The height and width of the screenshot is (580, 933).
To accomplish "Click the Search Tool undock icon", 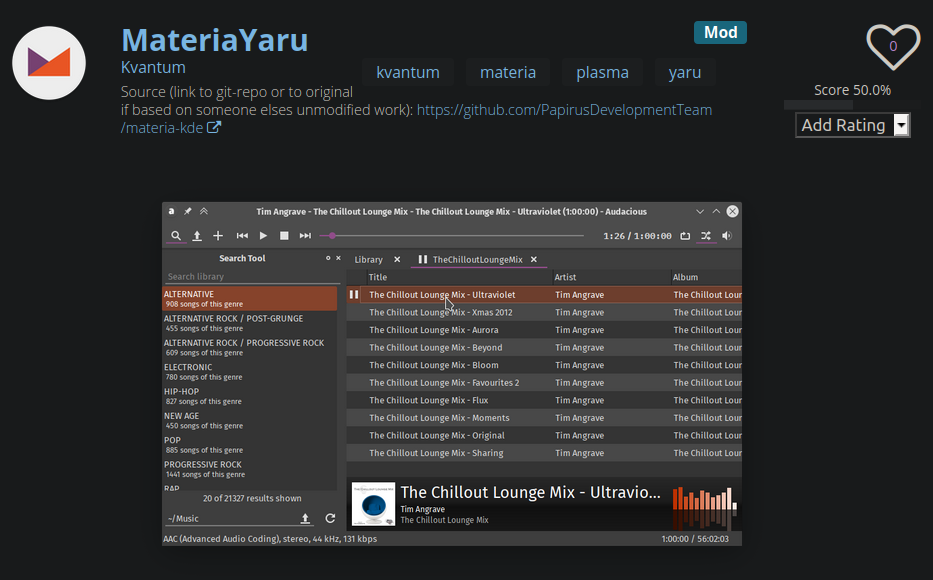I will [327, 258].
